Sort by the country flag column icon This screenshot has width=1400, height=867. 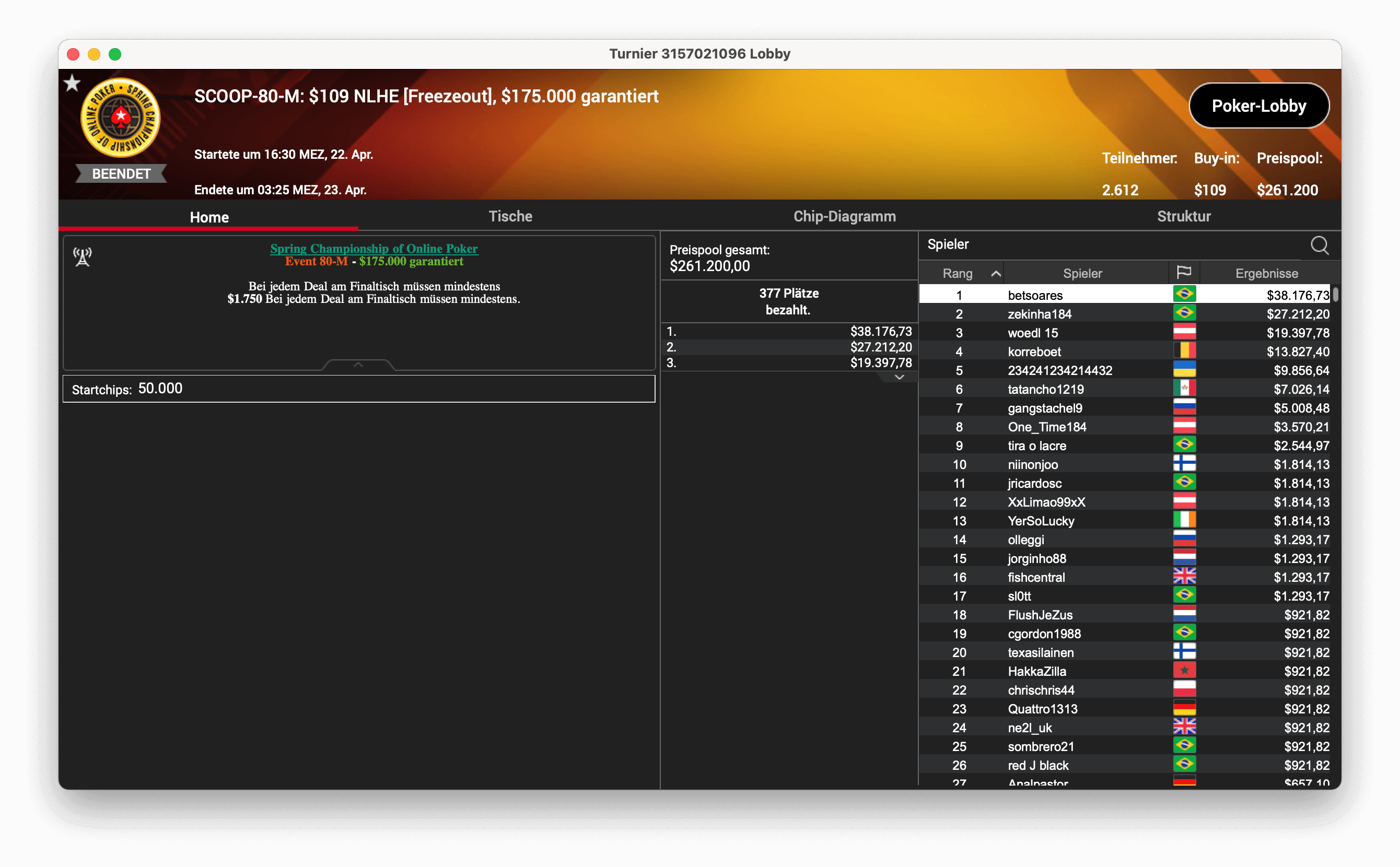[x=1184, y=272]
